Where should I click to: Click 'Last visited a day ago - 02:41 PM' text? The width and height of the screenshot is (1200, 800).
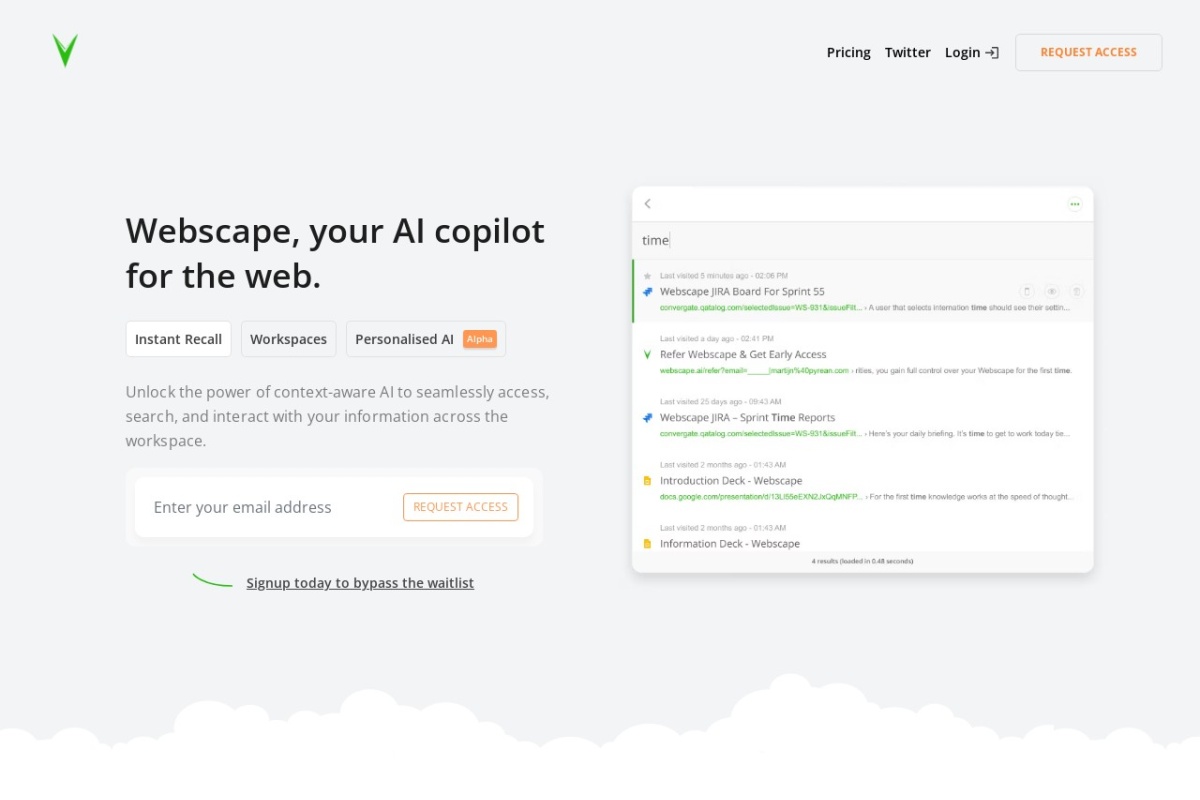tap(716, 339)
